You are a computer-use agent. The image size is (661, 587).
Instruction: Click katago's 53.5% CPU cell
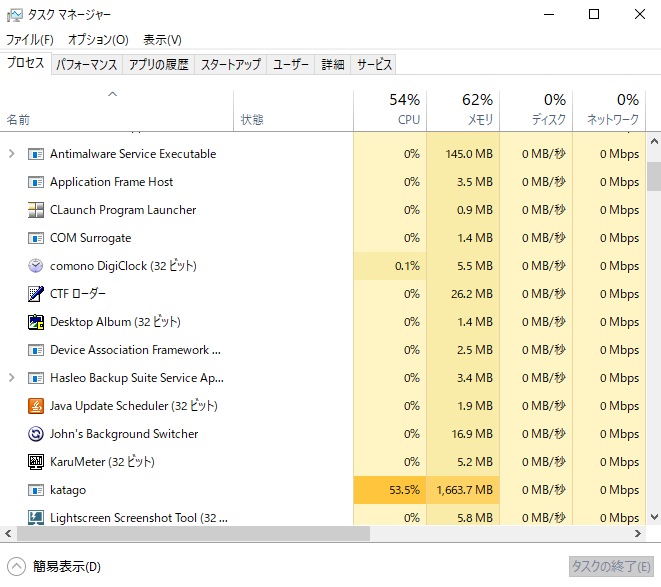[x=390, y=490]
